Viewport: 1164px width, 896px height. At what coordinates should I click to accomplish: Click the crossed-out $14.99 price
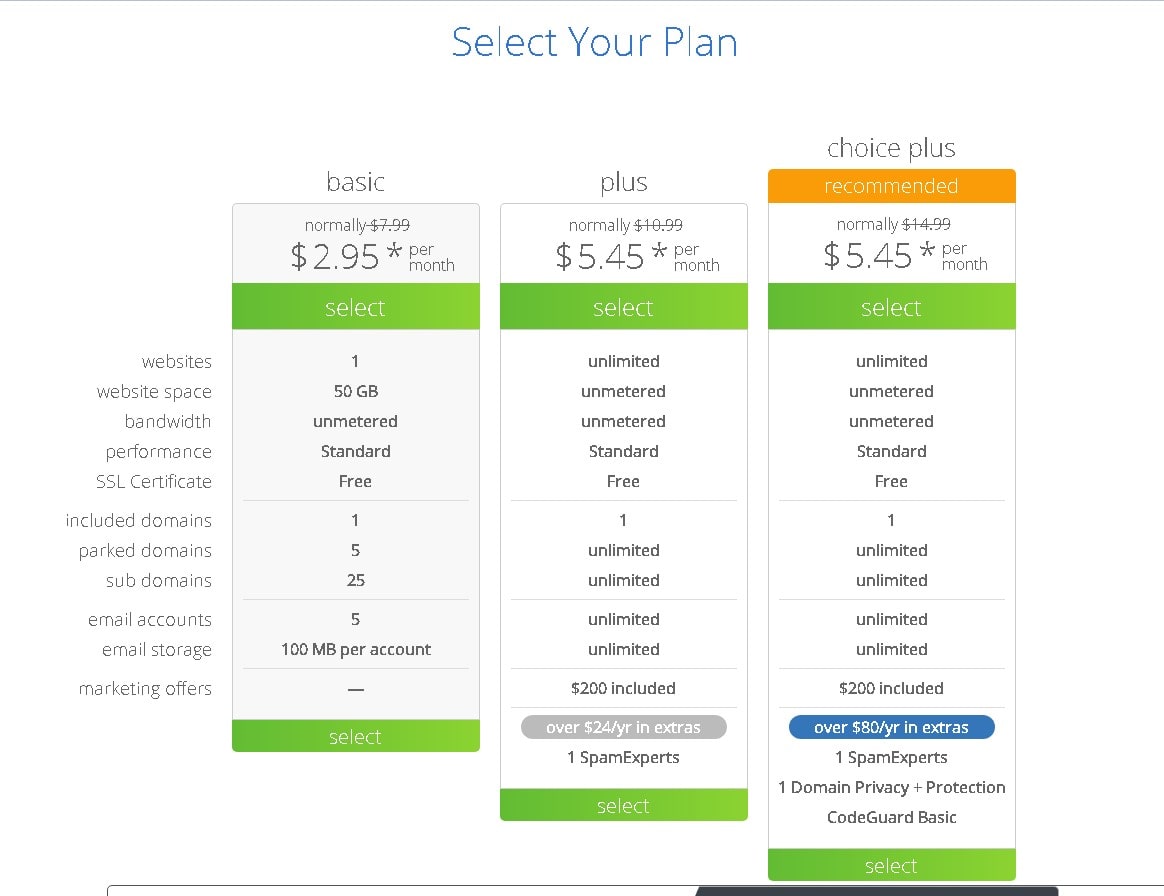click(x=925, y=224)
